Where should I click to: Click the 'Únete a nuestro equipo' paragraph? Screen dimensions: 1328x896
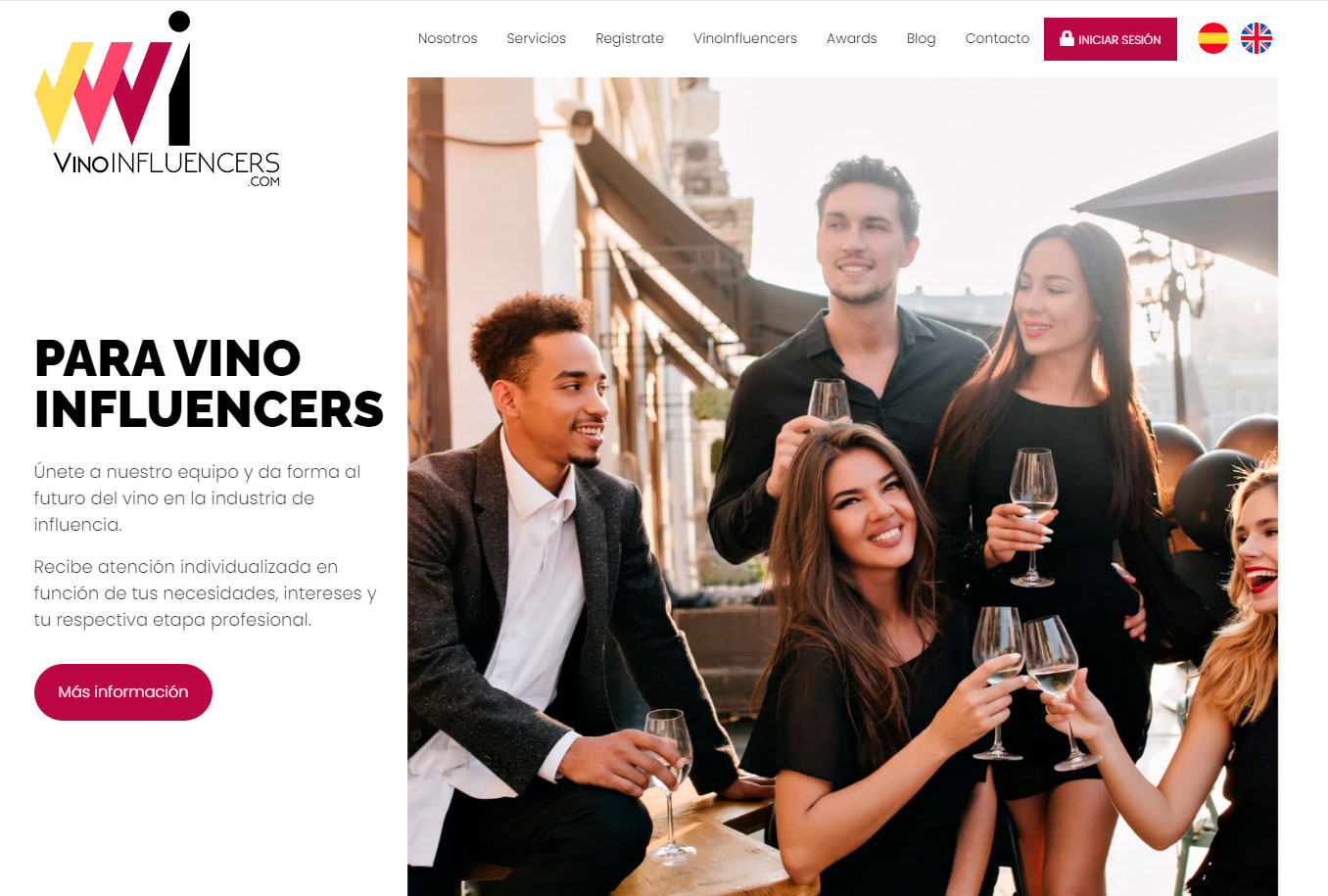(x=198, y=497)
